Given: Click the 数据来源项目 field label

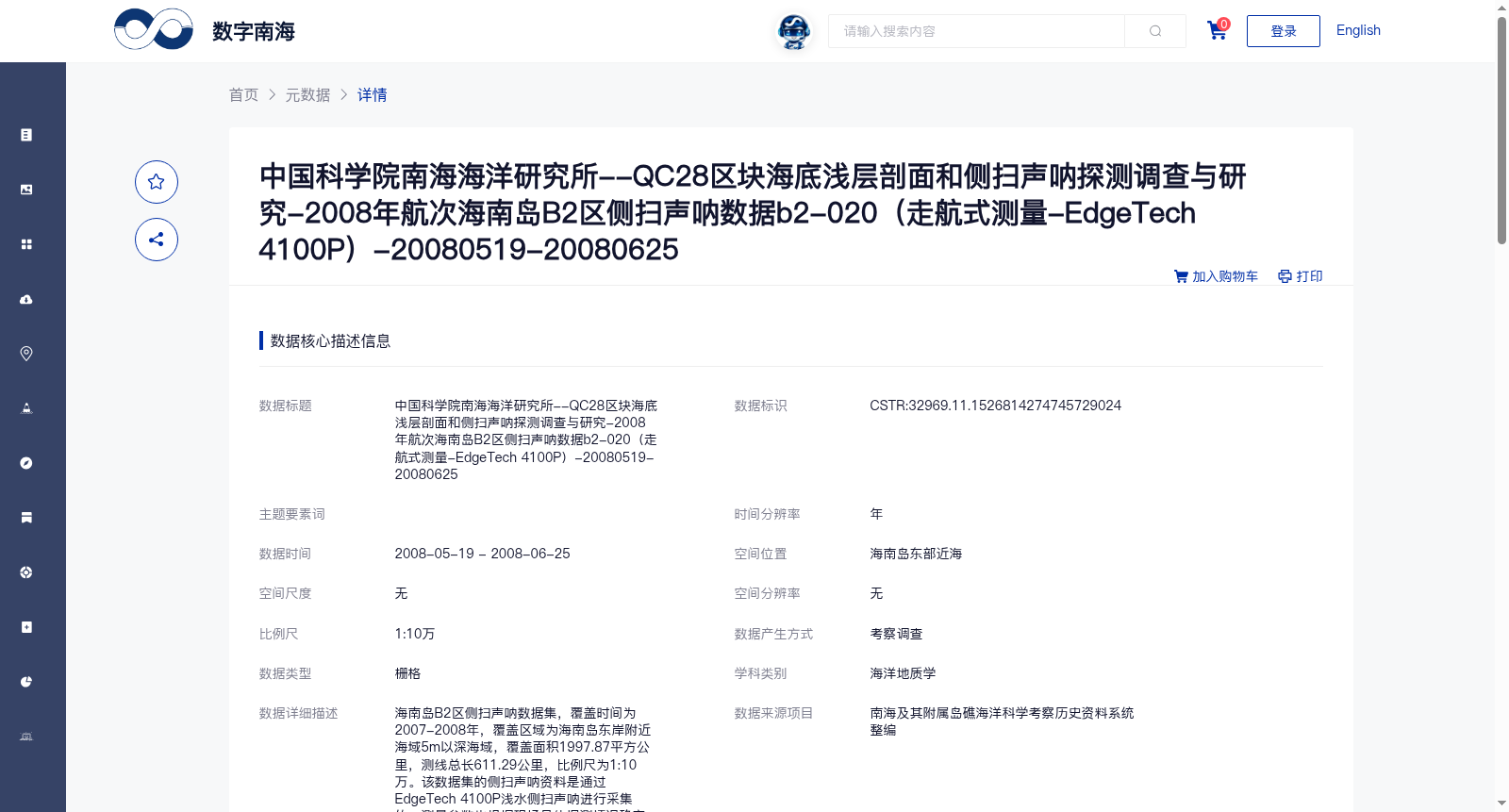Looking at the screenshot, I should (774, 713).
